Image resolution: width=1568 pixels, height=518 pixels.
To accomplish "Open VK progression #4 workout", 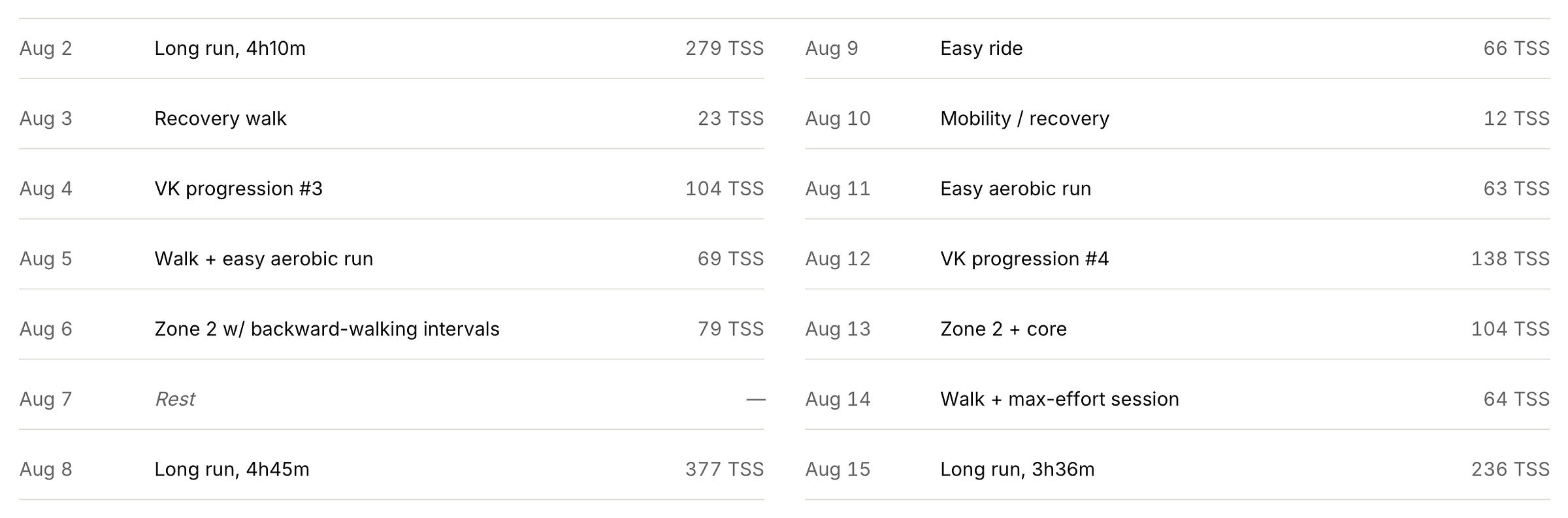I will coord(1177,259).
